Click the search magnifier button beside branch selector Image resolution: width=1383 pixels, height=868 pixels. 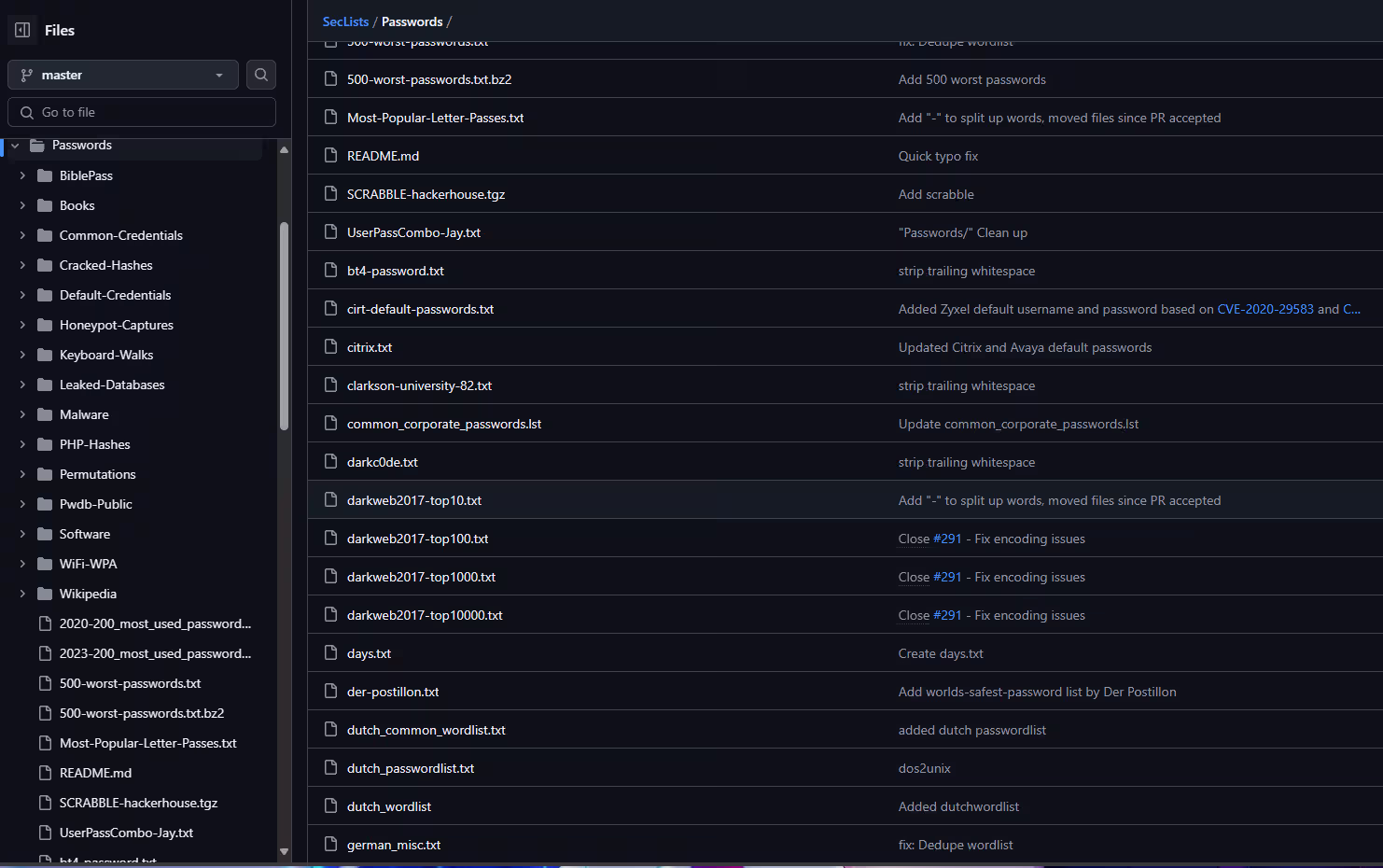pyautogui.click(x=261, y=75)
